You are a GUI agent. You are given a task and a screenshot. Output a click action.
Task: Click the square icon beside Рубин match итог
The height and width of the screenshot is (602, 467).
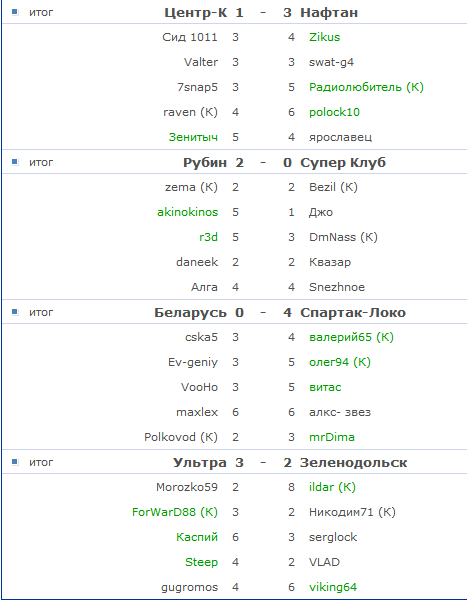(15, 162)
